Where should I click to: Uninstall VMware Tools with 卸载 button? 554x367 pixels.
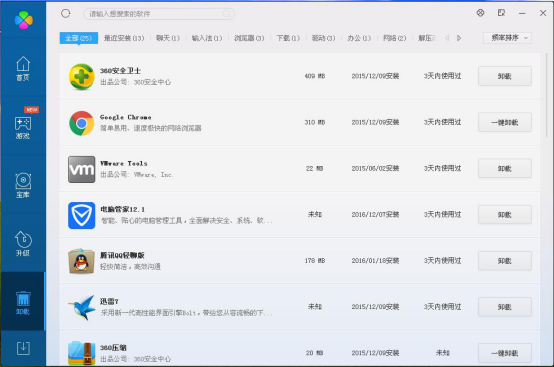pos(505,168)
